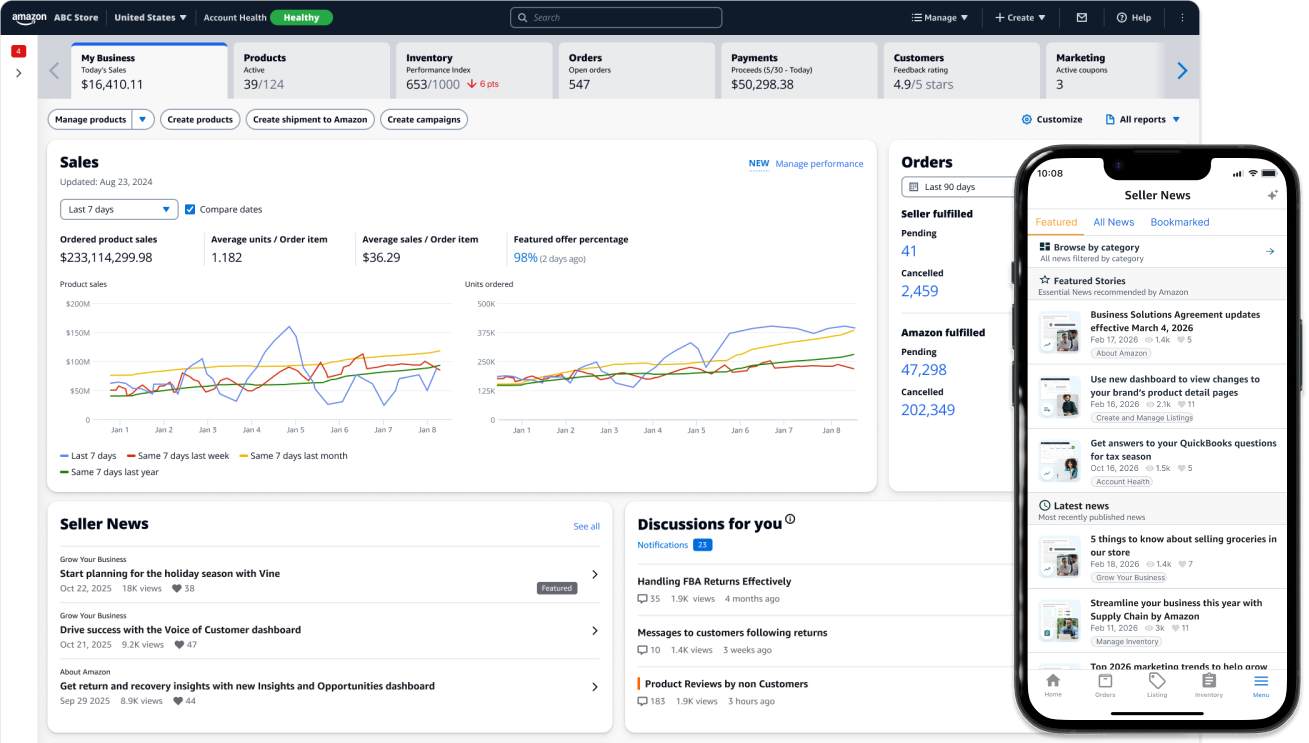Screen dimensions: 1309x743
Task: Expand Manage products split-button arrow
Action: (x=143, y=120)
